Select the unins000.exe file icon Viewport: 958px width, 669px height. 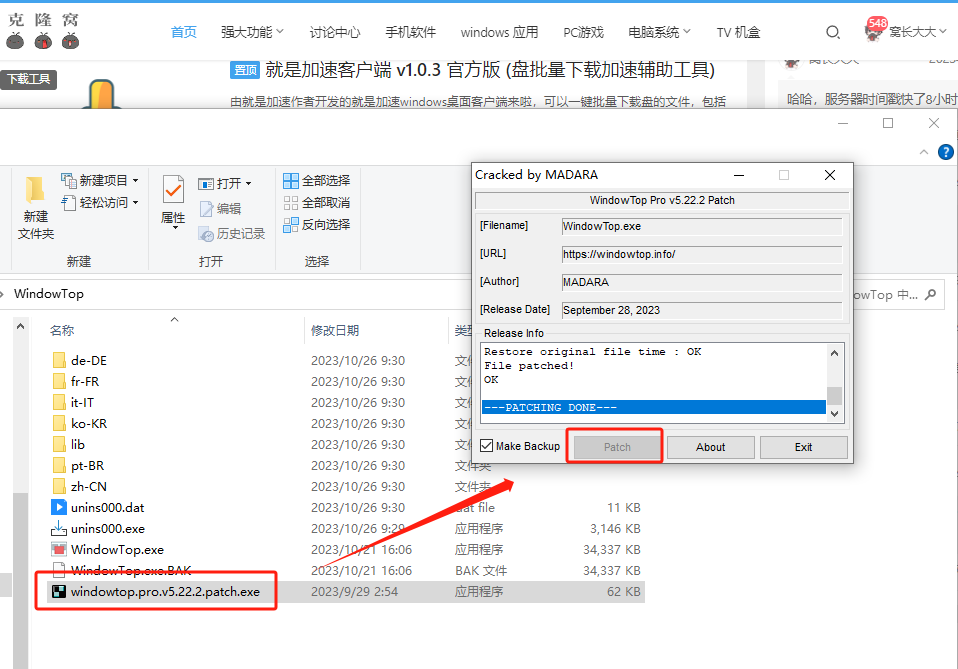(59, 528)
